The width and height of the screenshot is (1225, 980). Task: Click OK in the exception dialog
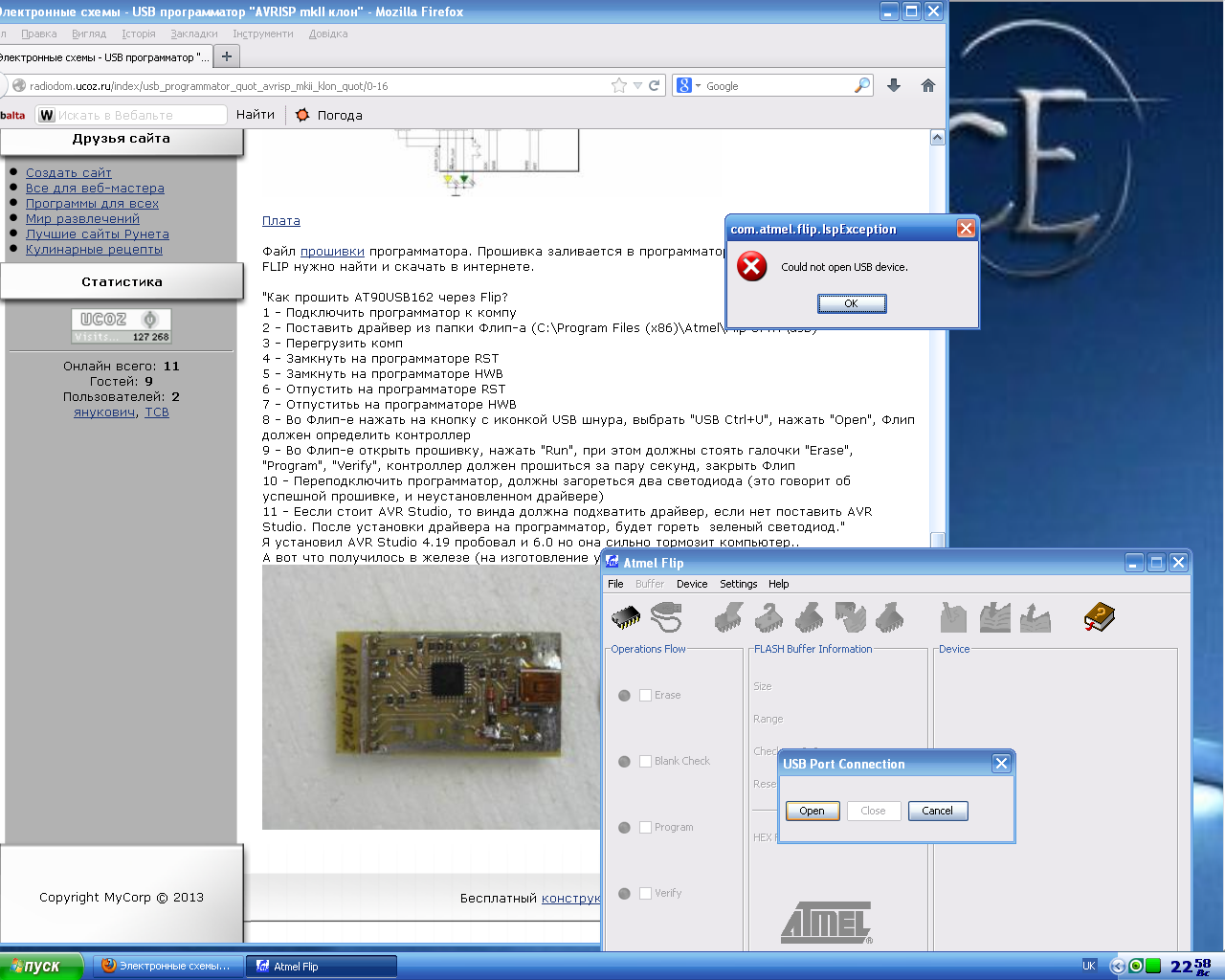click(852, 303)
